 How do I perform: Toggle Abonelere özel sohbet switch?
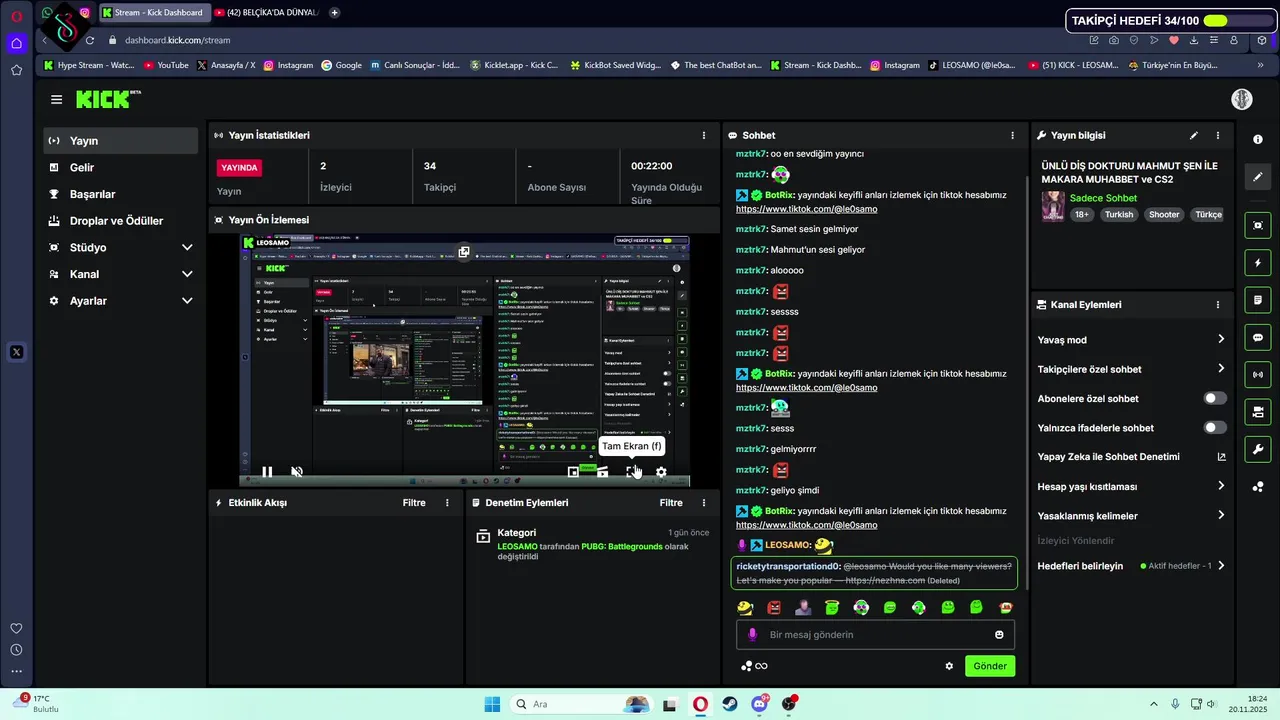click(x=1214, y=398)
